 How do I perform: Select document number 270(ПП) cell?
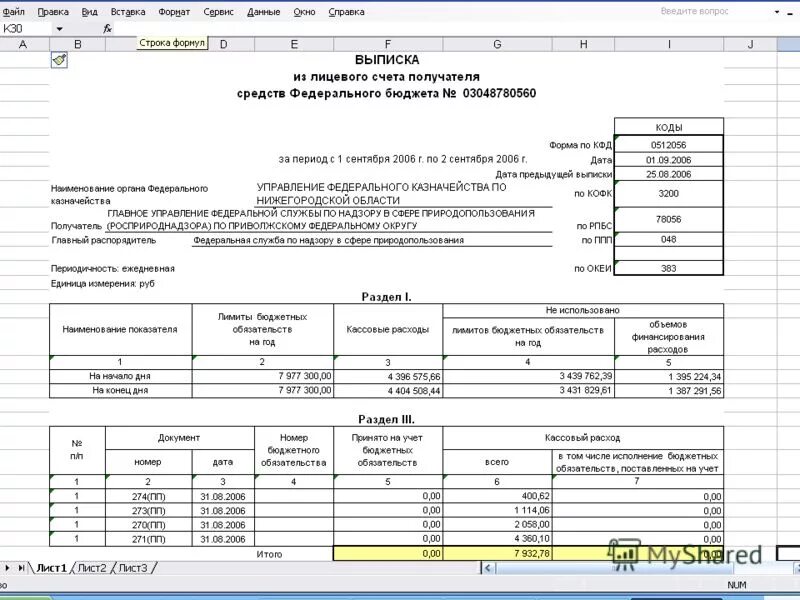[148, 525]
